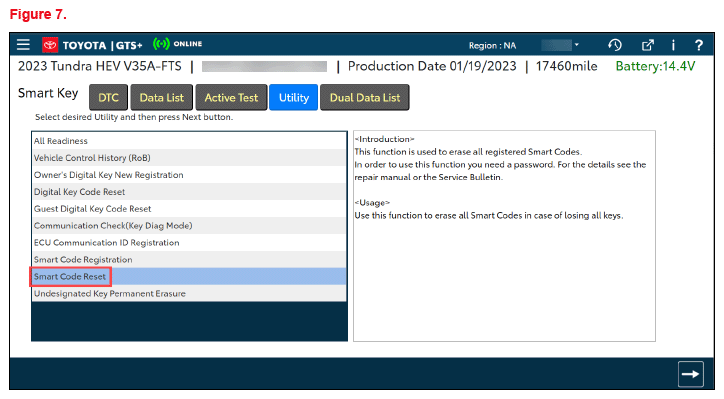
Task: Select Owner's Digital Key New Registration
Action: [189, 175]
